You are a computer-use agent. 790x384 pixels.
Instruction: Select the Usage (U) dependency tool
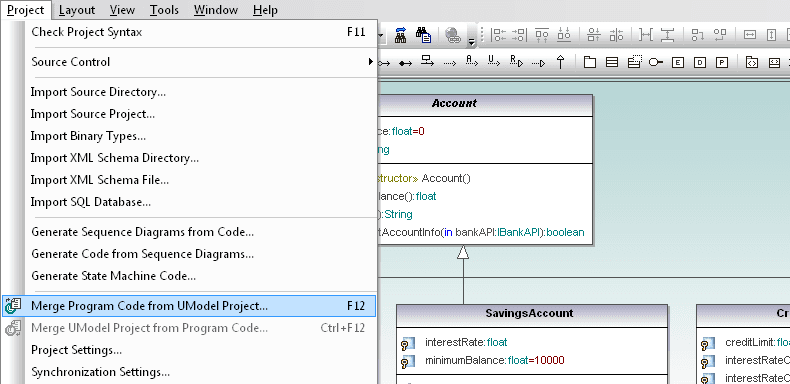(x=494, y=61)
